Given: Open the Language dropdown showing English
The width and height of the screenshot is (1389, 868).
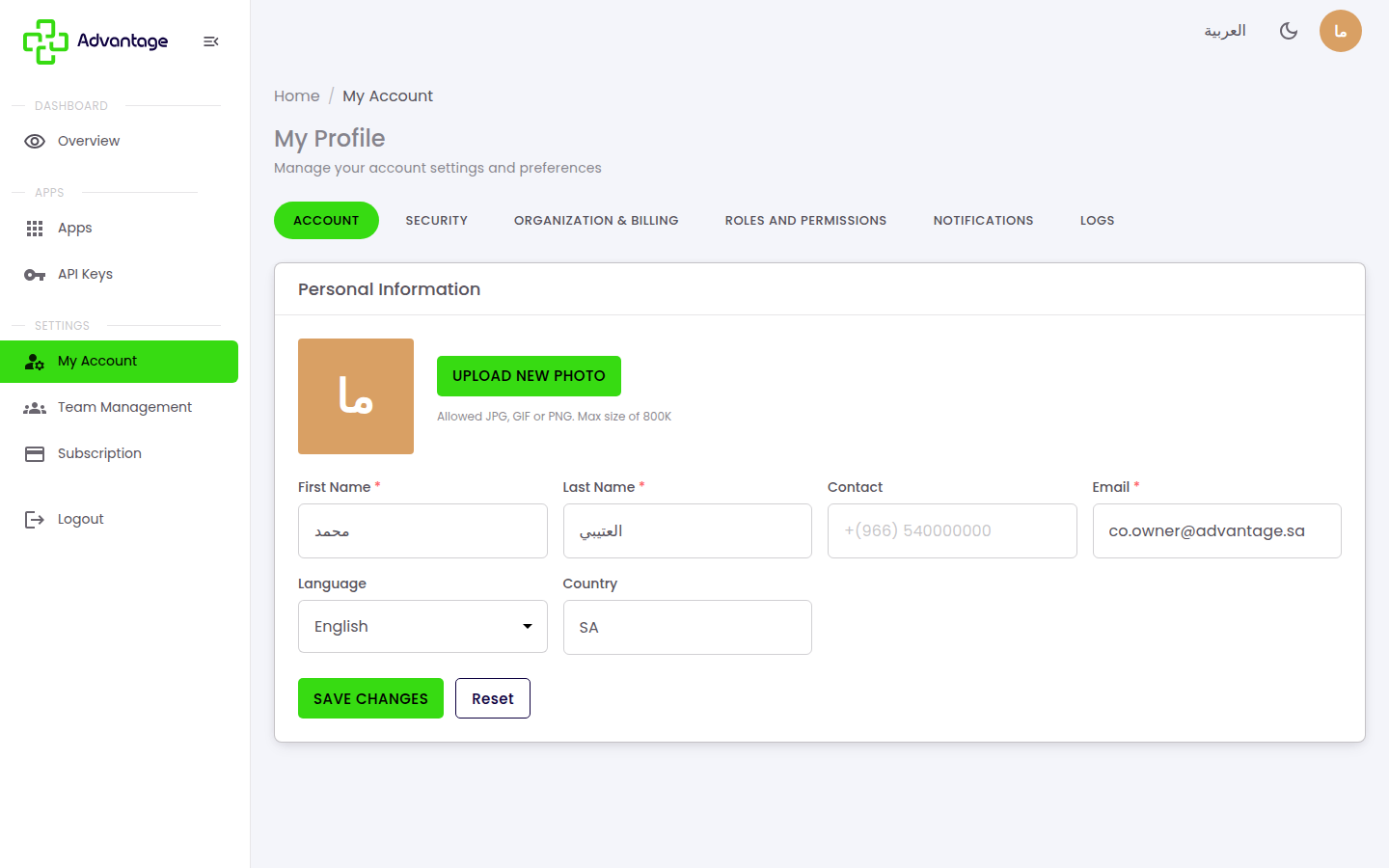Looking at the screenshot, I should coord(422,627).
